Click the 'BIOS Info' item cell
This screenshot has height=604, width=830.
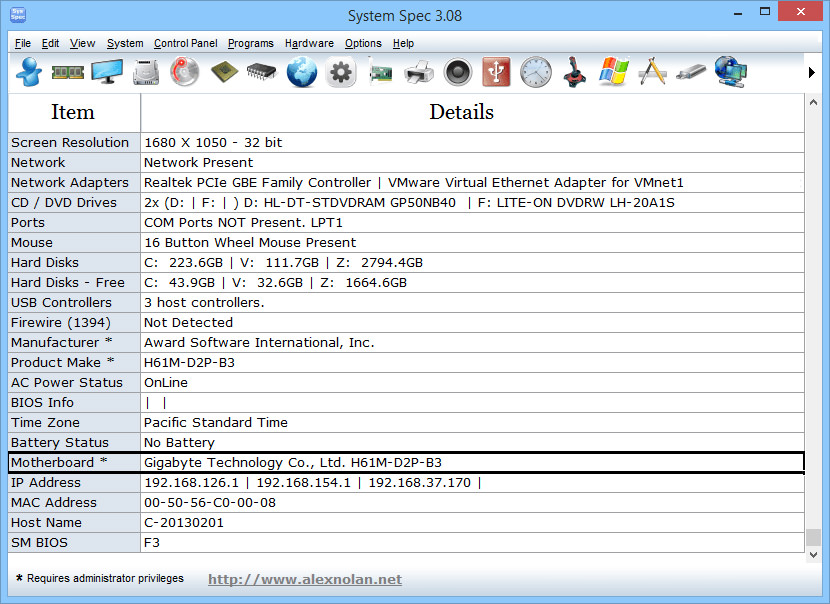click(x=74, y=403)
